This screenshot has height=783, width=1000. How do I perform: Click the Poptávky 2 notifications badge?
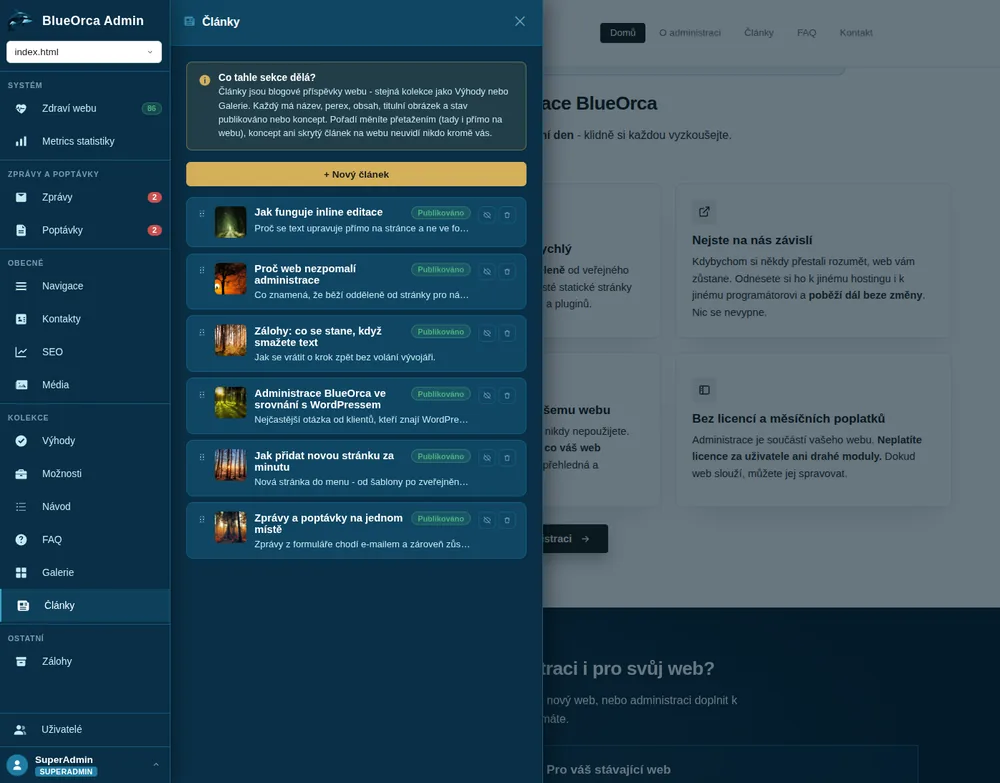[154, 230]
